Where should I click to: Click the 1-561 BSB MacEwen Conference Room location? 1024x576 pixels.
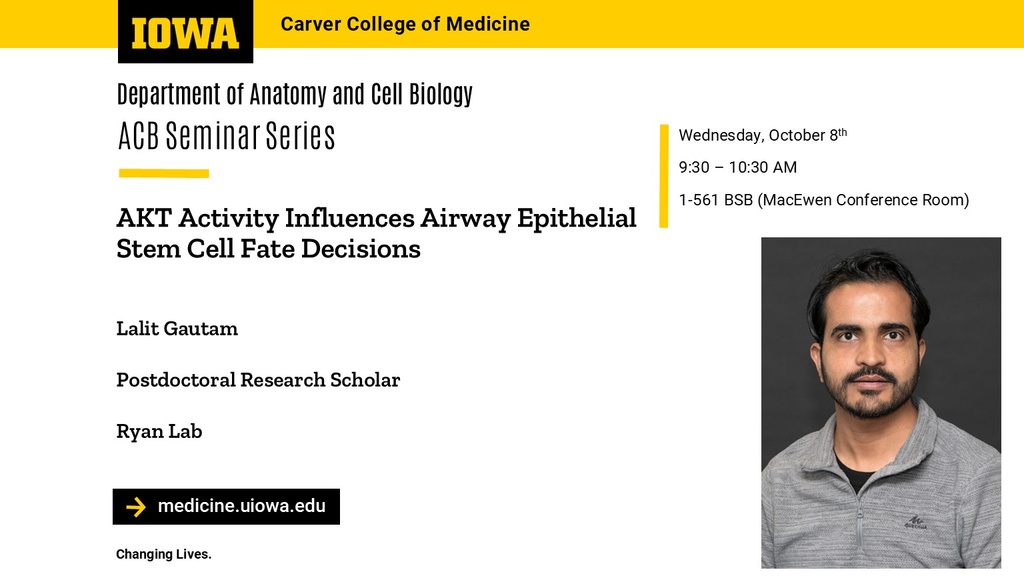tap(823, 200)
